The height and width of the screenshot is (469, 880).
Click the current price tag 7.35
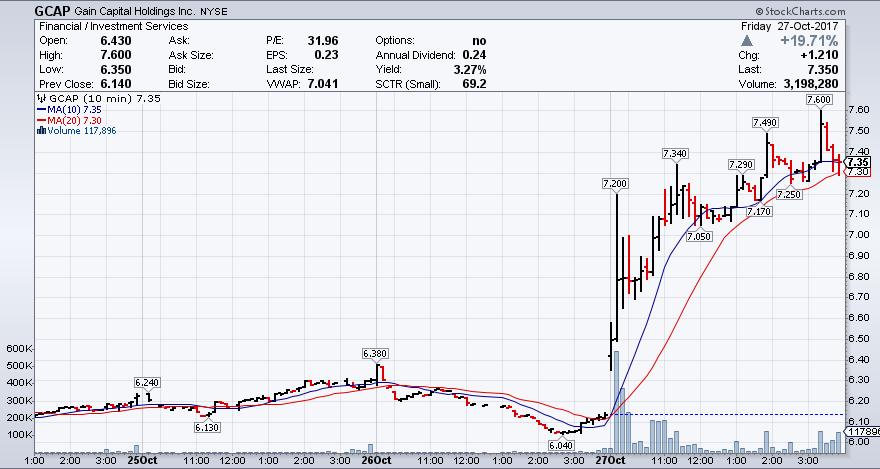coord(856,161)
